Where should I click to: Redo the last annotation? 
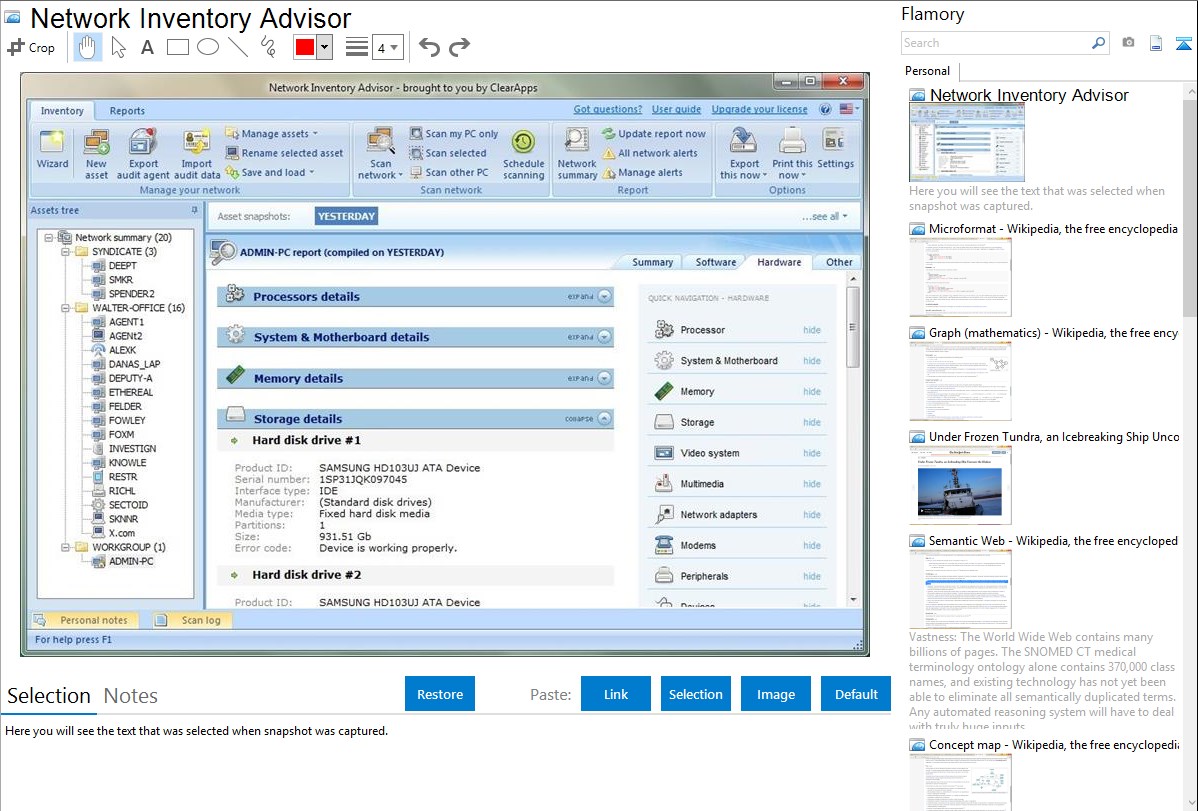click(459, 47)
